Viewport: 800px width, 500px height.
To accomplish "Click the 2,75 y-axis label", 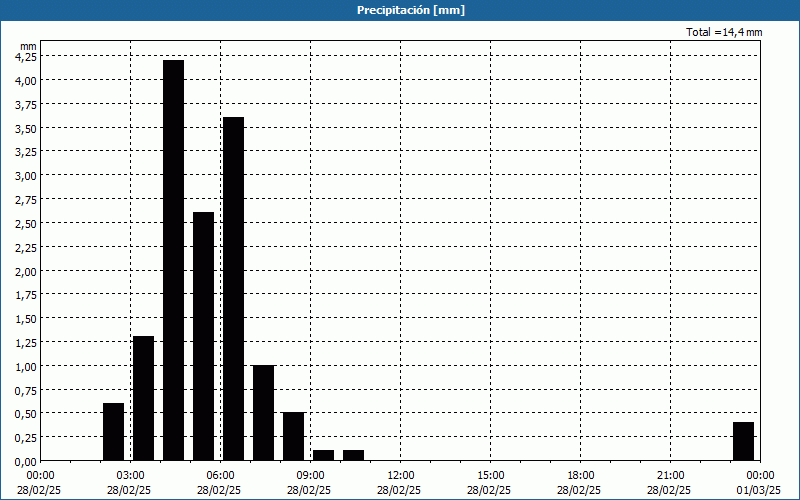I will click(x=26, y=199).
